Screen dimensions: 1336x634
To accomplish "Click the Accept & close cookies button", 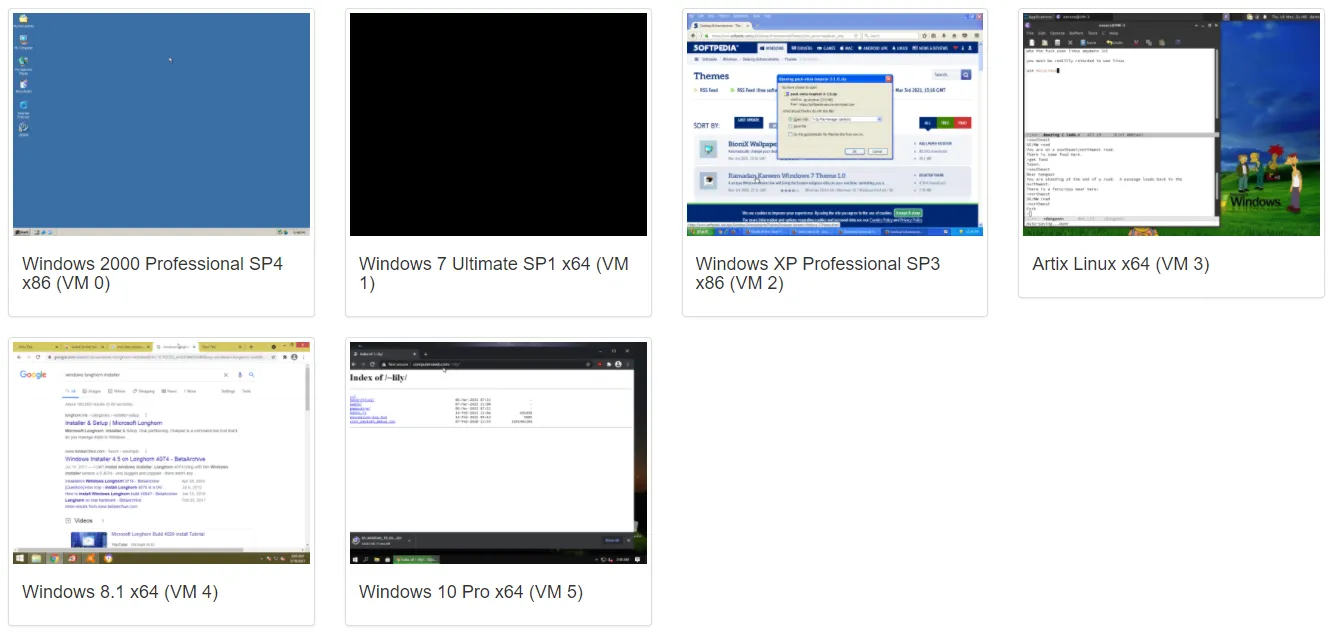I will (908, 213).
